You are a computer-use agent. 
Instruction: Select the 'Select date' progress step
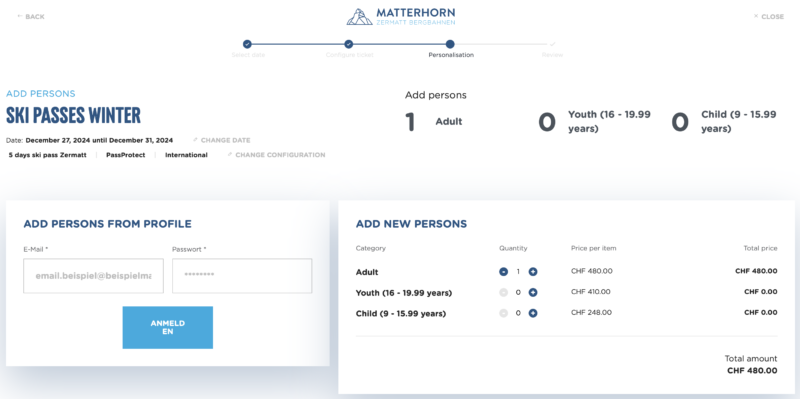(247, 44)
